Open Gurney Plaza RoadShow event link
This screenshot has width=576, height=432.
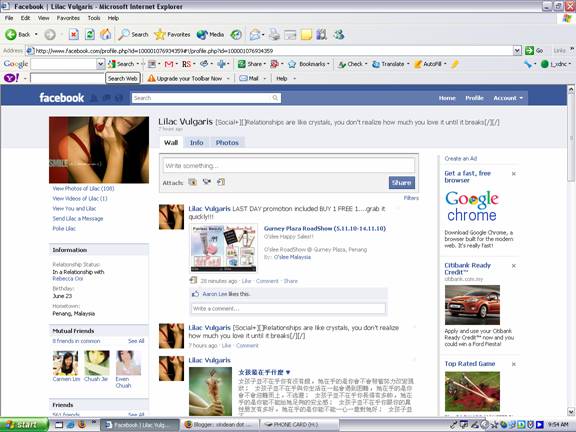(x=325, y=228)
